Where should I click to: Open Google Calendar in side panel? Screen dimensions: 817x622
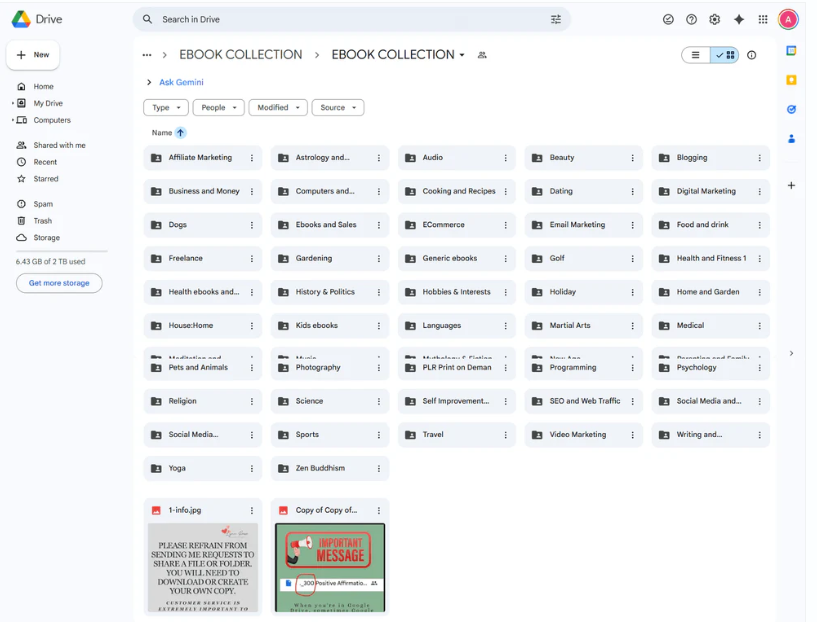pyautogui.click(x=791, y=51)
